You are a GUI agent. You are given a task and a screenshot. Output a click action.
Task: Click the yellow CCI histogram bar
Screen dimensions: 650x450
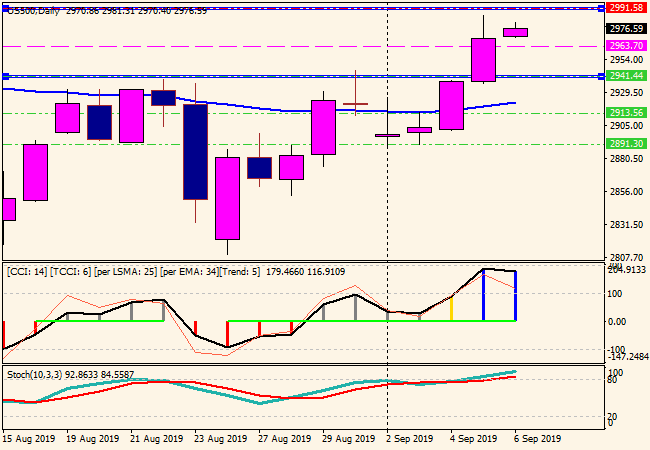click(x=451, y=308)
